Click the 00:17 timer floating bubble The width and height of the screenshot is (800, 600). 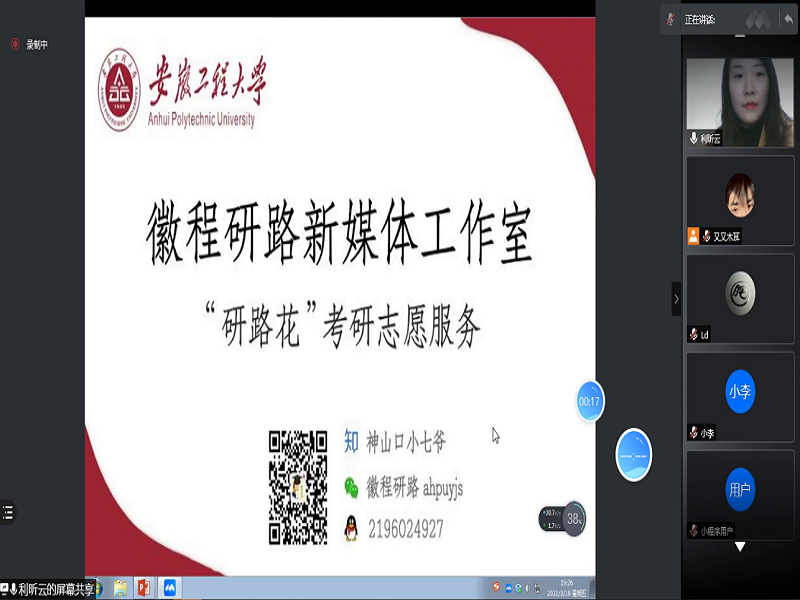(x=589, y=401)
